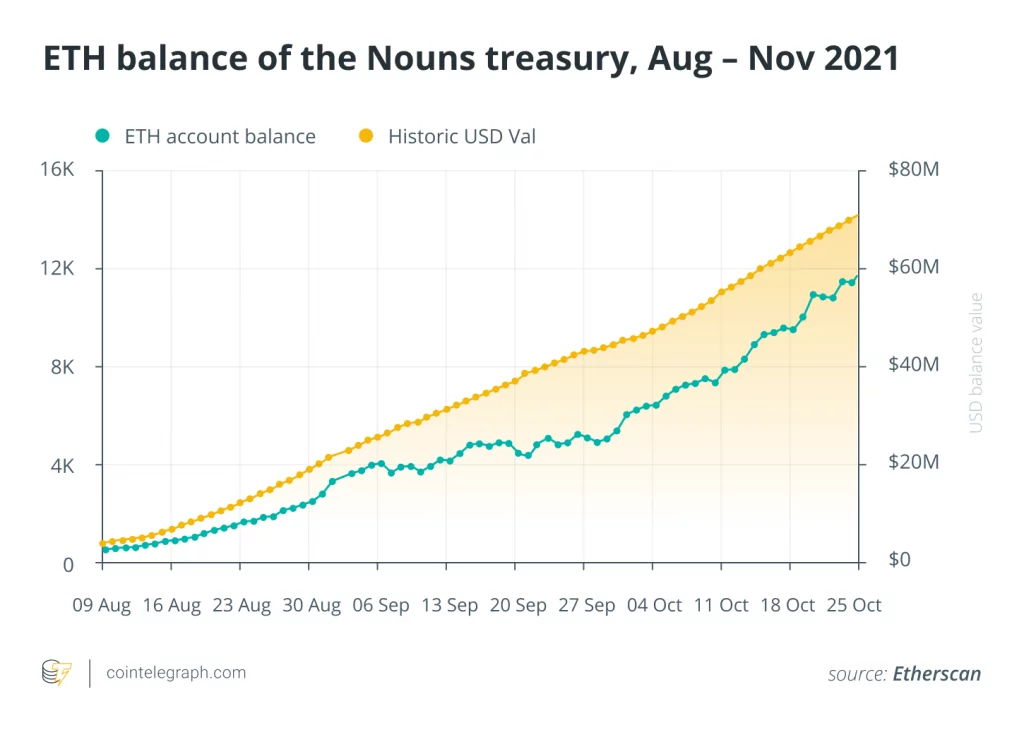
Task: Click the USD balance value axis title
Action: click(x=977, y=363)
